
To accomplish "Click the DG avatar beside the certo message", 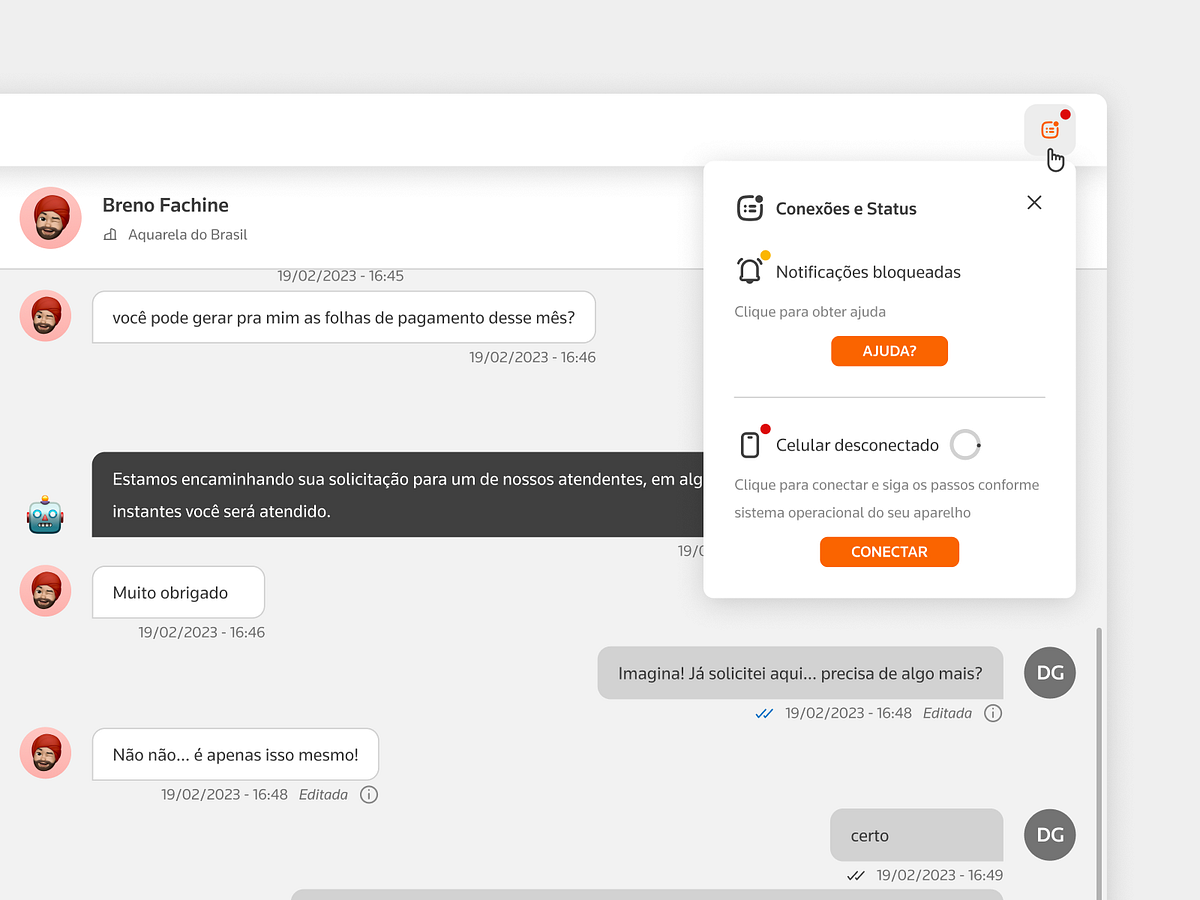I will 1049,834.
